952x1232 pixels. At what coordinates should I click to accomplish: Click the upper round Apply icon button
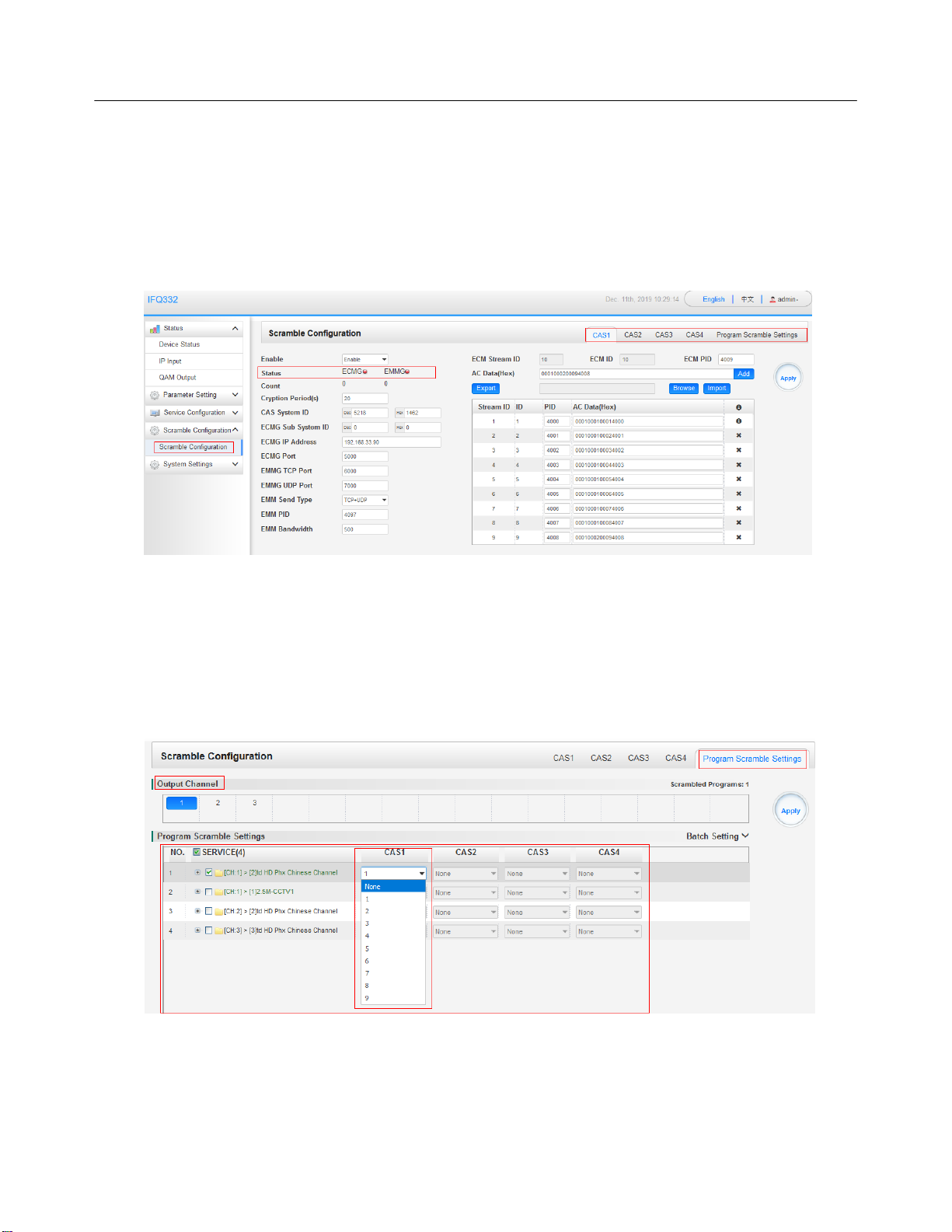coord(788,378)
